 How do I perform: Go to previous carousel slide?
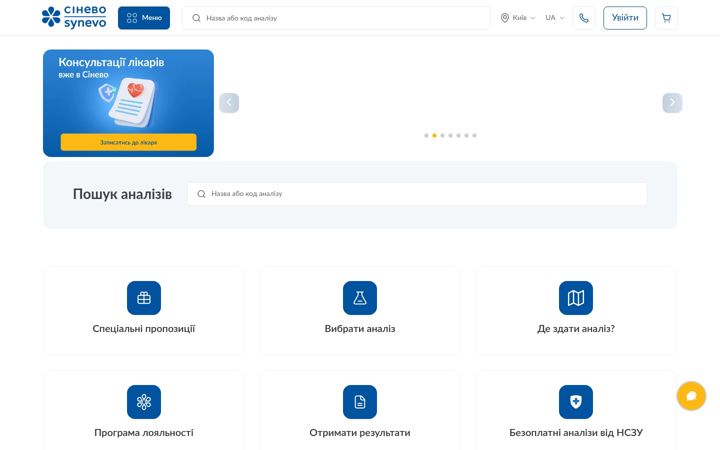[229, 103]
